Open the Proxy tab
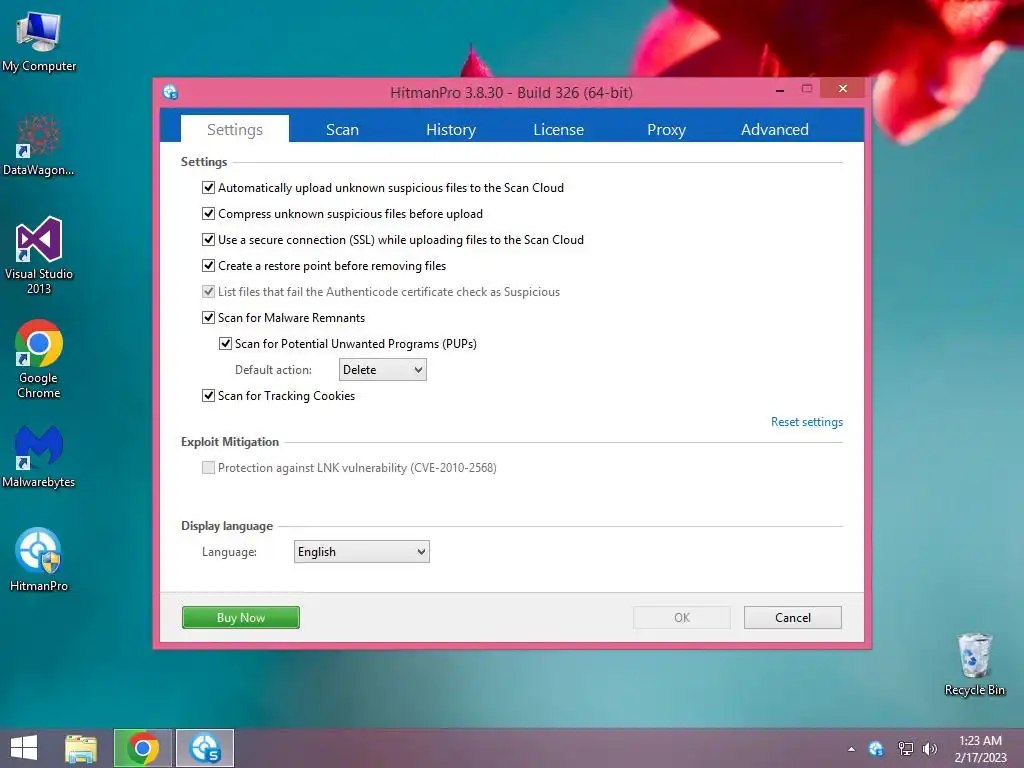Image resolution: width=1024 pixels, height=768 pixels. click(666, 129)
